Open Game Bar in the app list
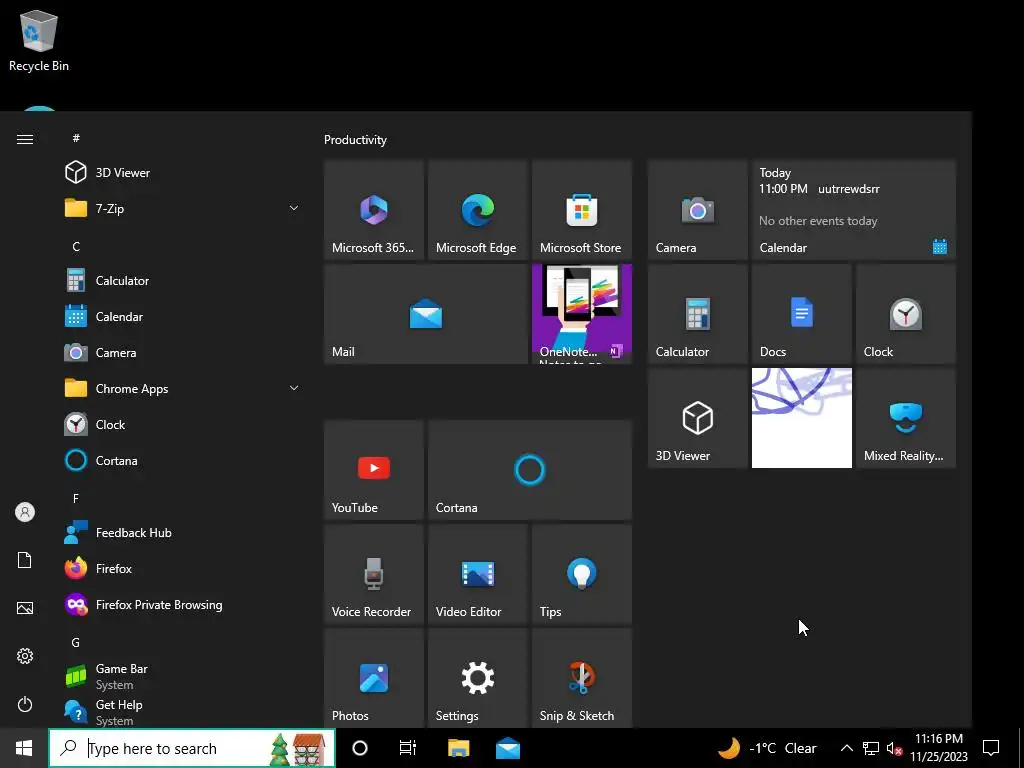The width and height of the screenshot is (1024, 768). (183, 676)
